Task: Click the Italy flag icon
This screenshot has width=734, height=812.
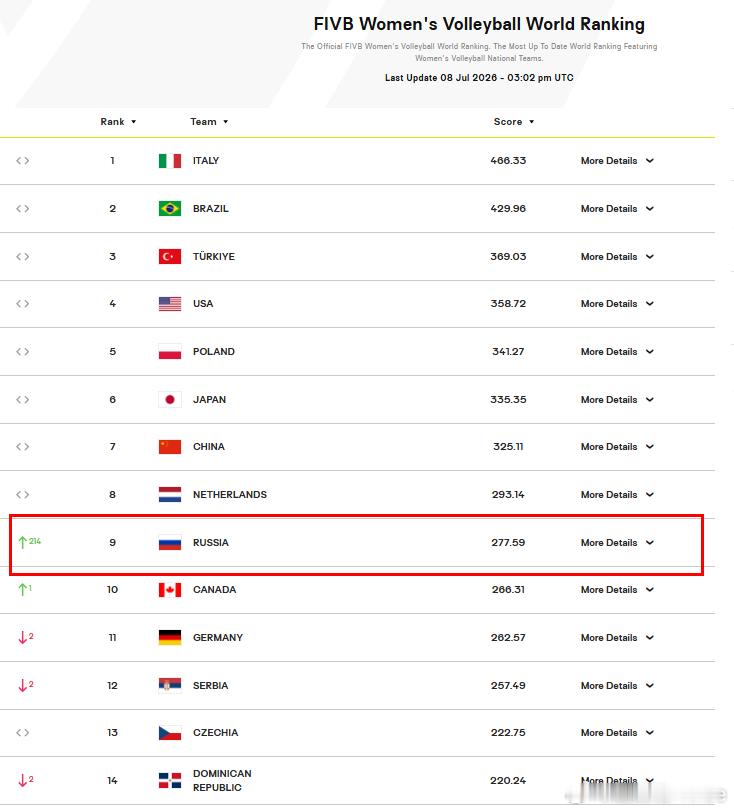Action: (170, 161)
